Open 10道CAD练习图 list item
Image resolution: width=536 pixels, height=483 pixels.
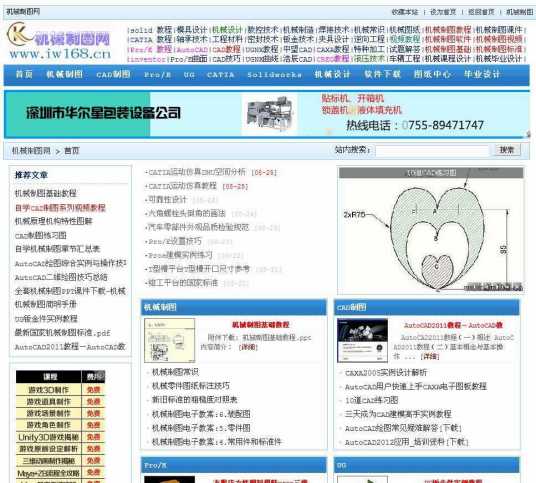click(x=372, y=400)
